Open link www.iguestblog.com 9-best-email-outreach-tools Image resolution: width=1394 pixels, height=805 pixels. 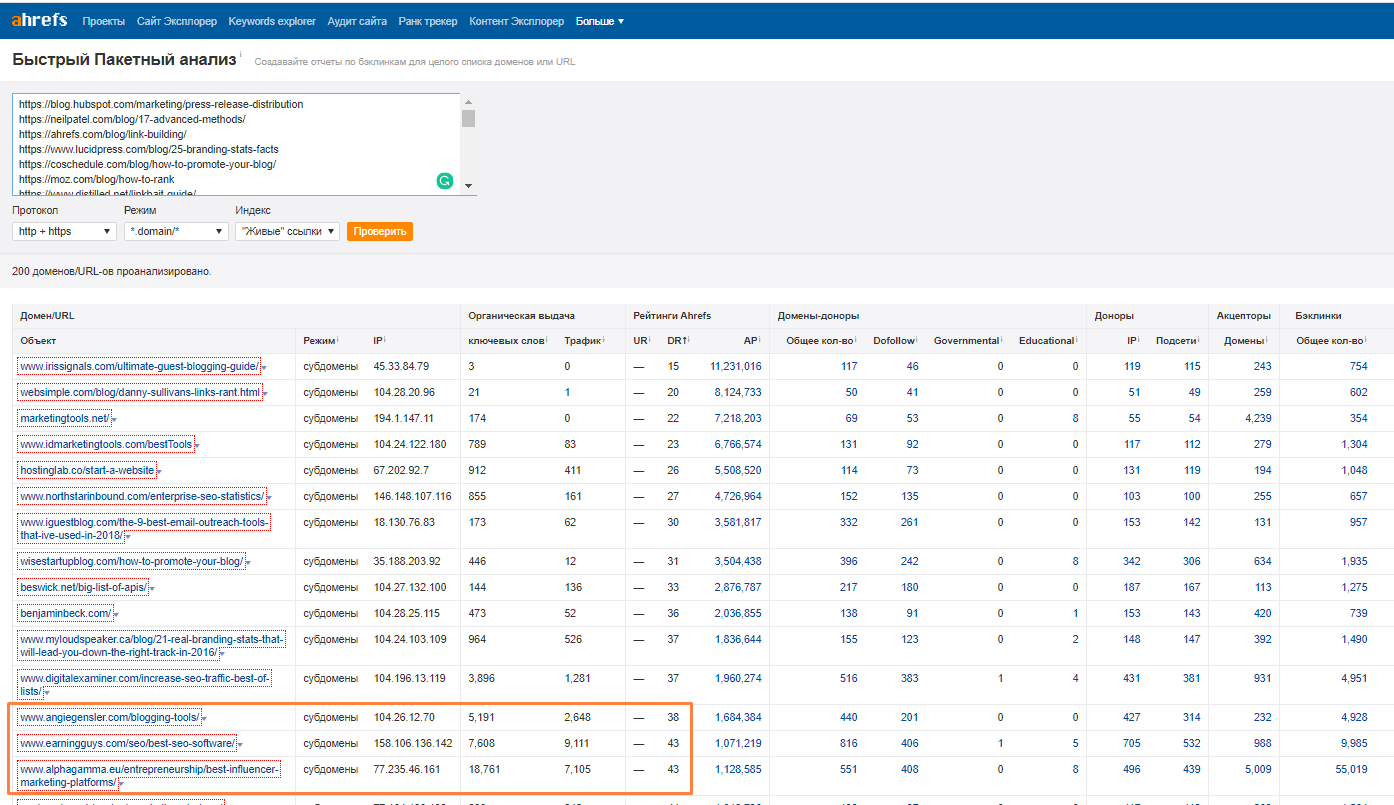point(145,529)
